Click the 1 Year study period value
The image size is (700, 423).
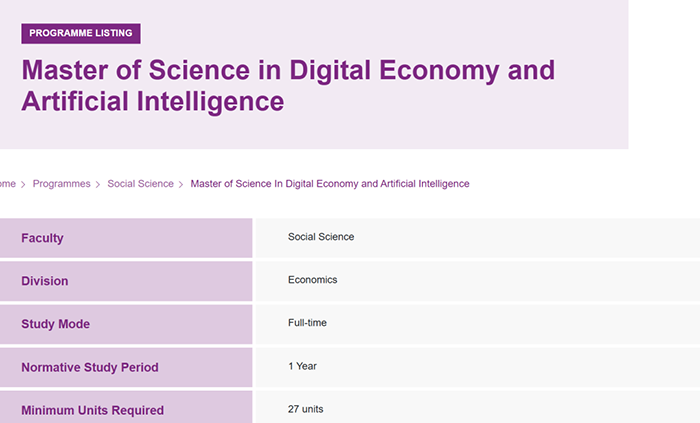coord(302,366)
